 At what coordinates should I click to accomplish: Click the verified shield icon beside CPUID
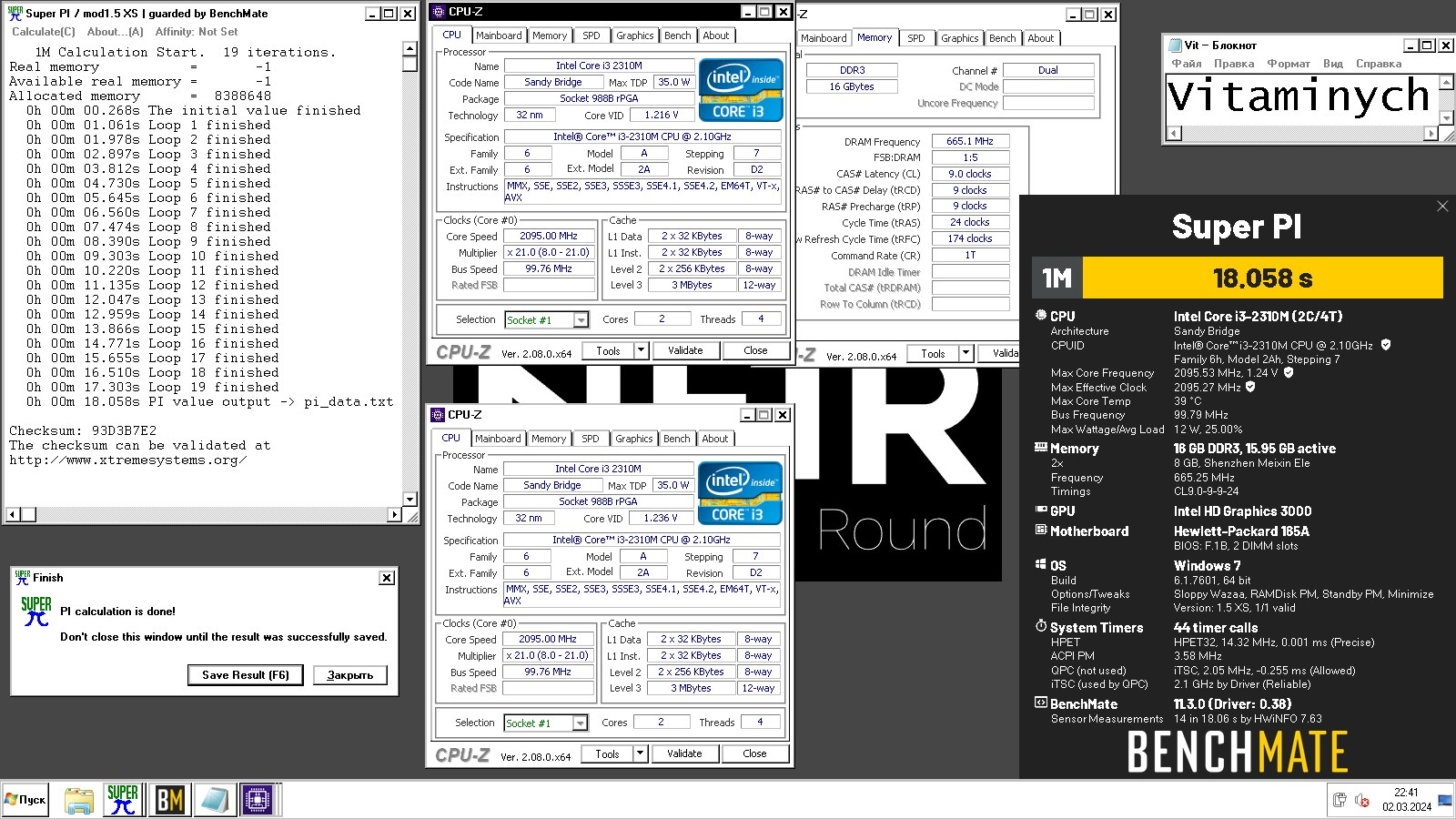[1386, 345]
